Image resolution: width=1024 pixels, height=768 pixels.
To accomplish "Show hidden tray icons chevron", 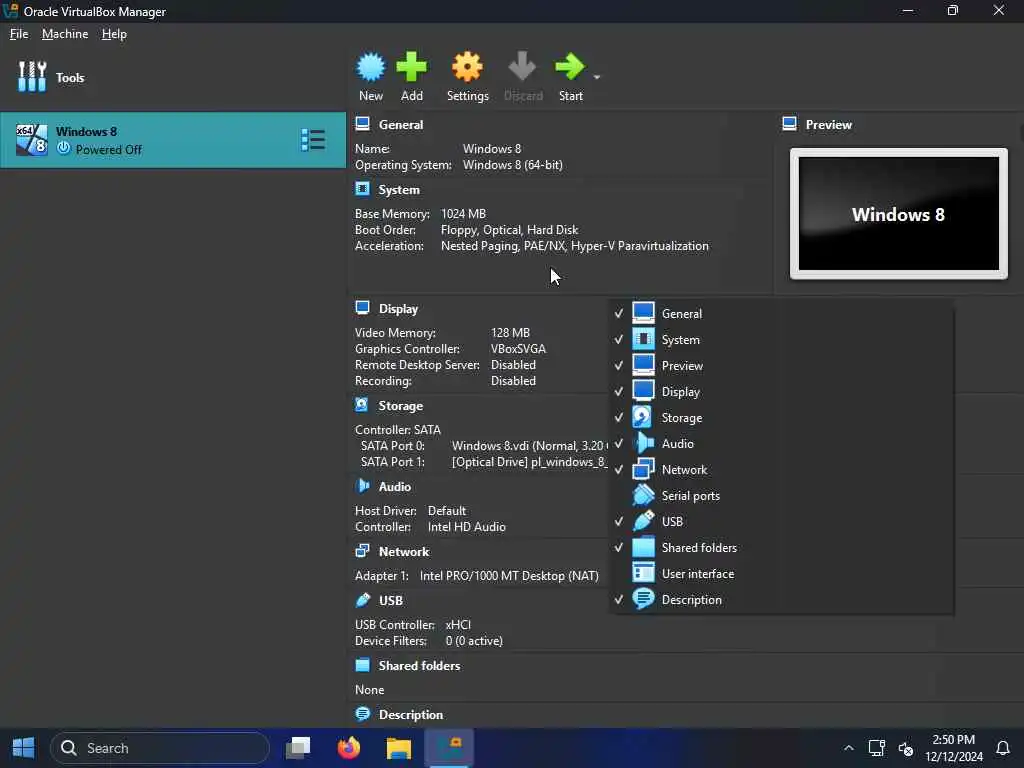I will (x=848, y=748).
